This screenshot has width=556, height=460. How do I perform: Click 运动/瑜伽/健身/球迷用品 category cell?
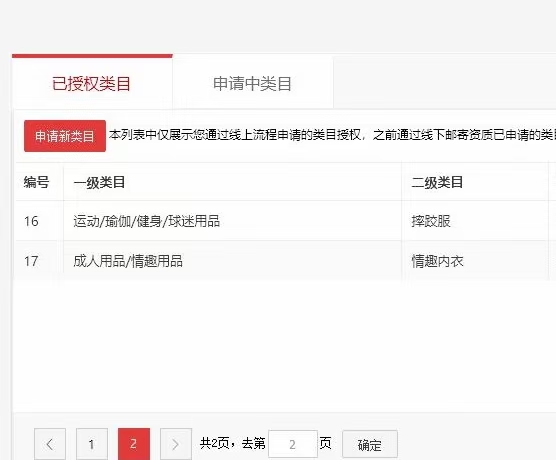click(146, 221)
